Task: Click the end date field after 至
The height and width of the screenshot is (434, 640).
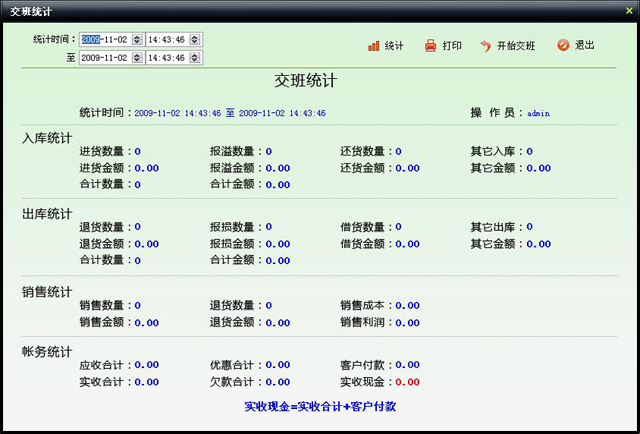Action: point(104,58)
